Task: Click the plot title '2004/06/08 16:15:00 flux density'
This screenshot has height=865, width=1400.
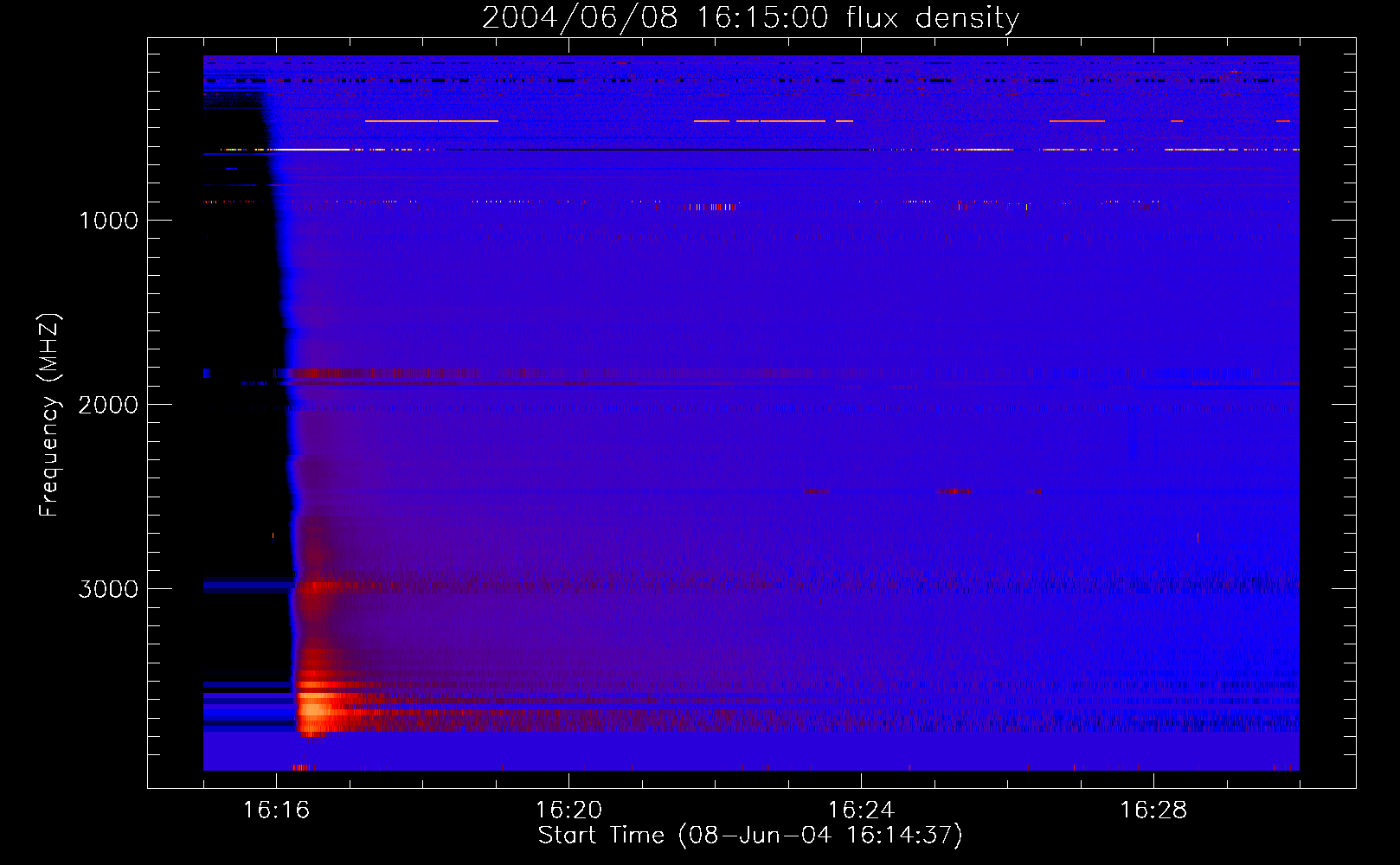Action: [x=750, y=18]
